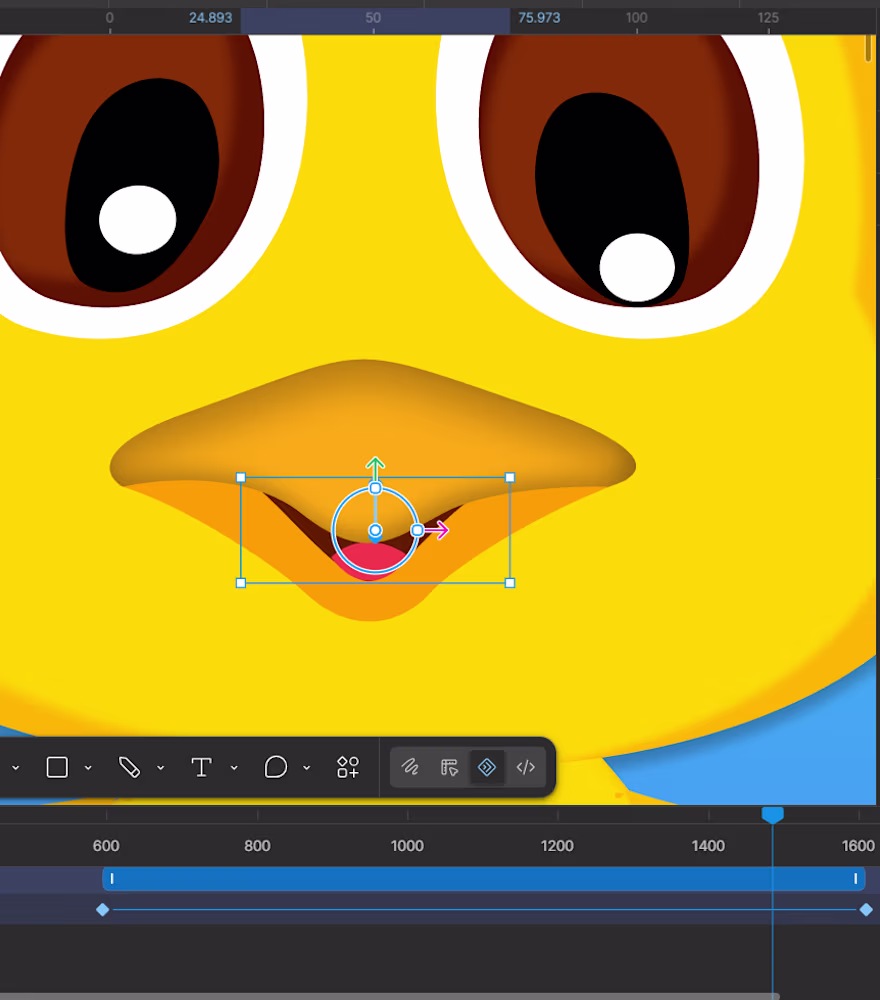Select the Pen tool
Image resolution: width=880 pixels, height=1000 pixels.
pyautogui.click(x=129, y=767)
